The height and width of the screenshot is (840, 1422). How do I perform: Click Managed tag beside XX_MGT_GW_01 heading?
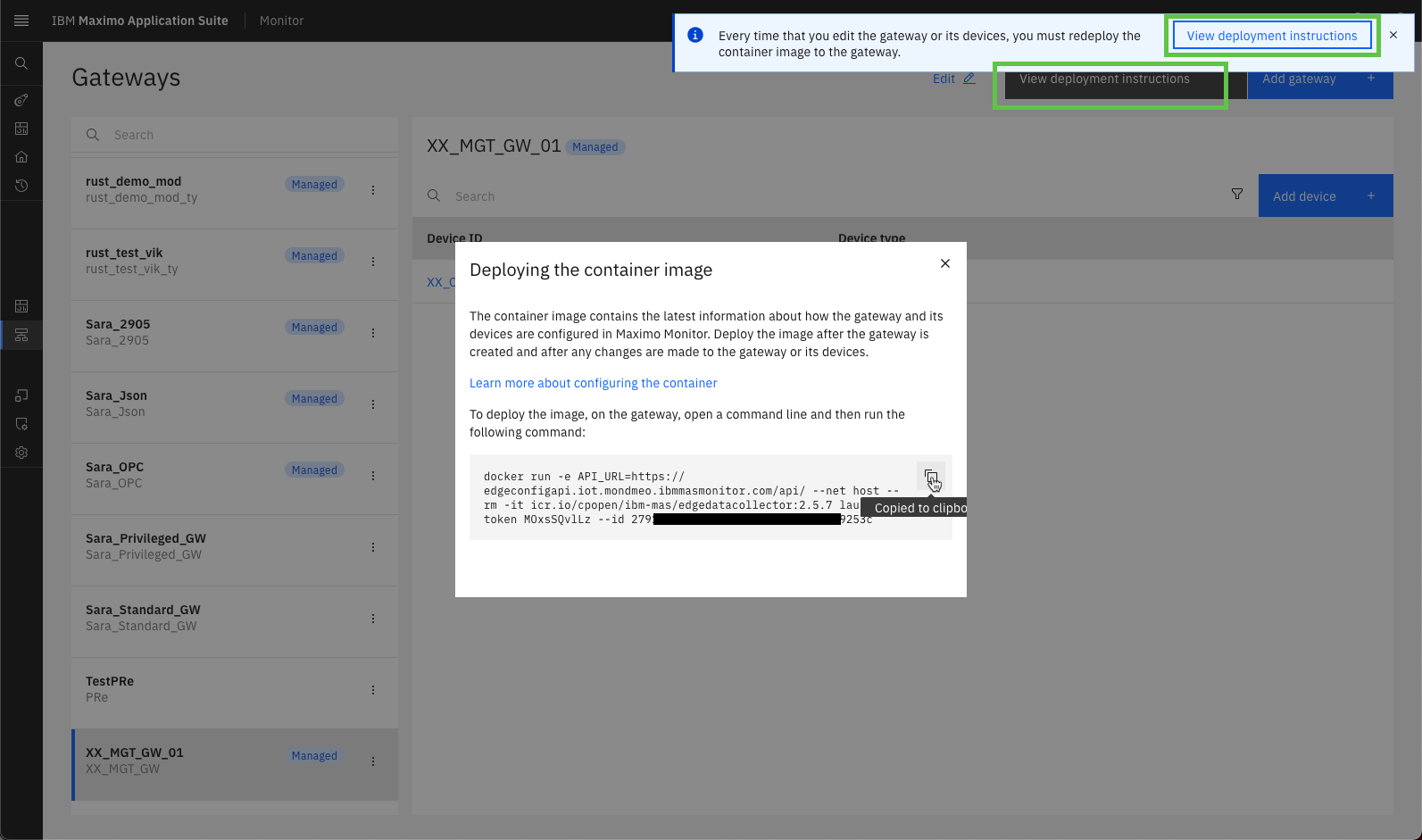(595, 147)
